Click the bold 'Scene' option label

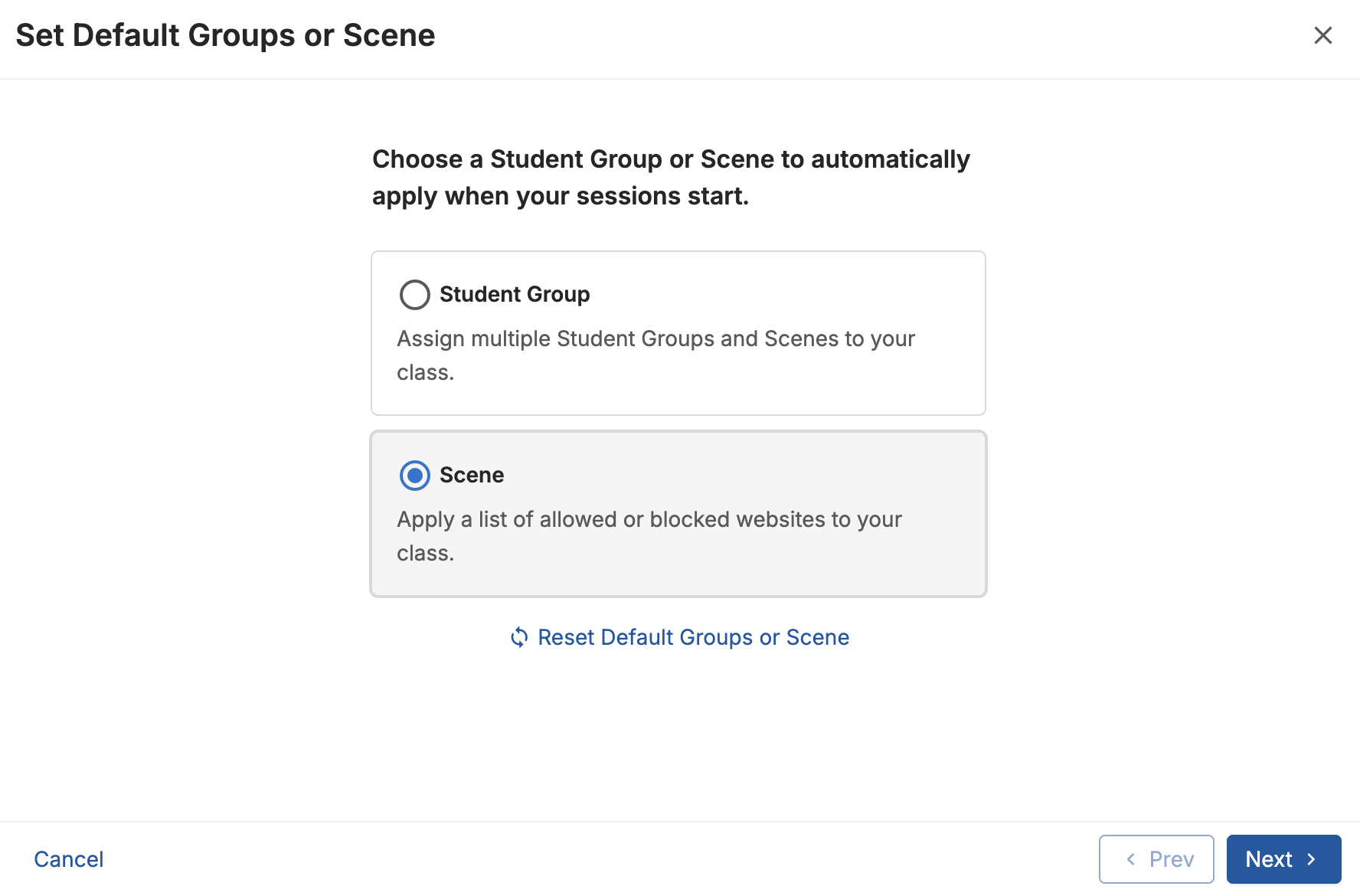point(472,476)
